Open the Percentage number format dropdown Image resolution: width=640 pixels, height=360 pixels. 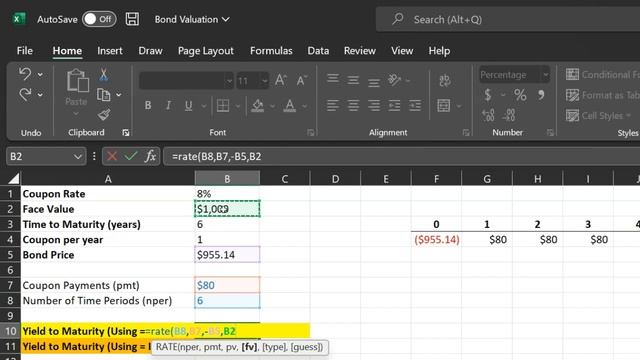coord(545,75)
